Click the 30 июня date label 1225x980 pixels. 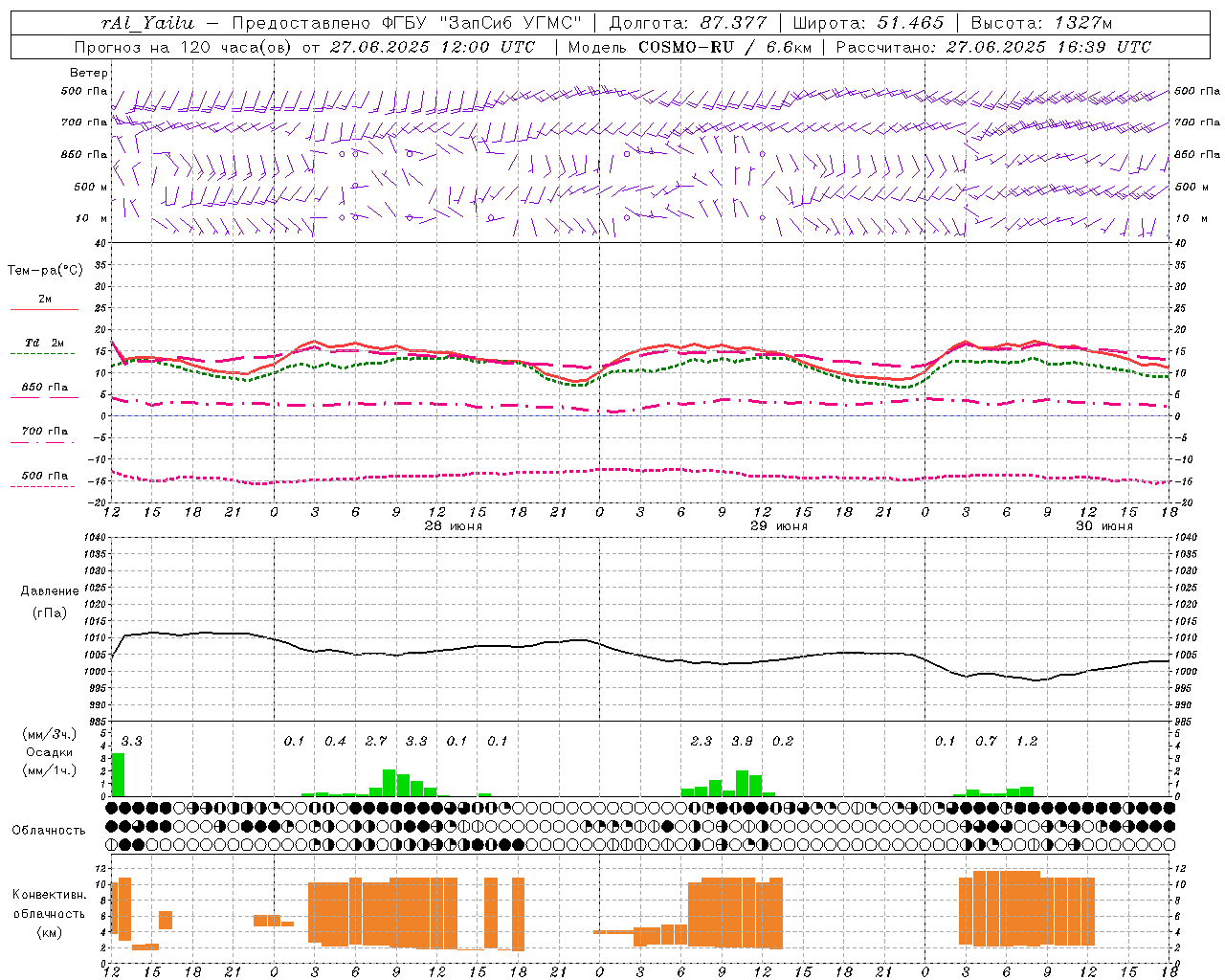1103,526
